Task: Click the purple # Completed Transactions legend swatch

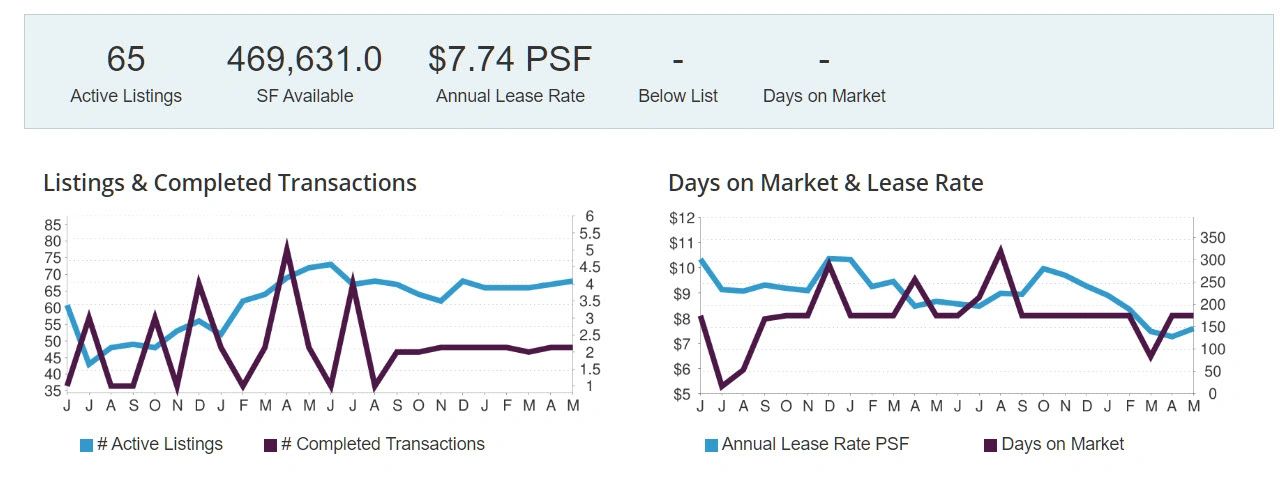Action: 270,445
